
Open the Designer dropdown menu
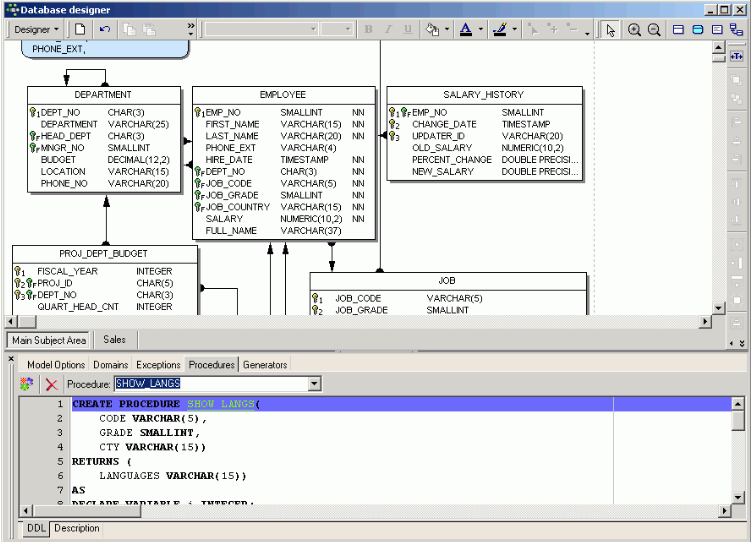36,30
